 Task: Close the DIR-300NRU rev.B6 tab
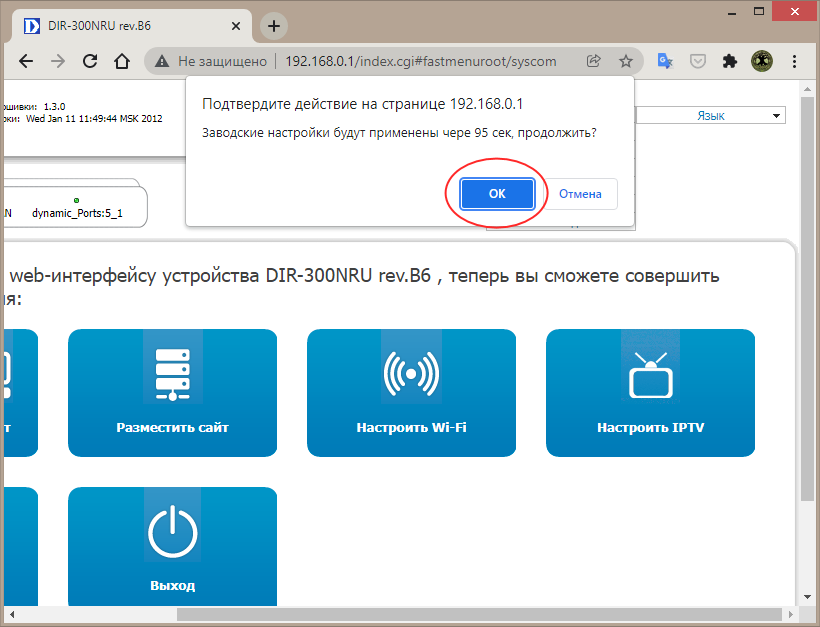[x=236, y=26]
